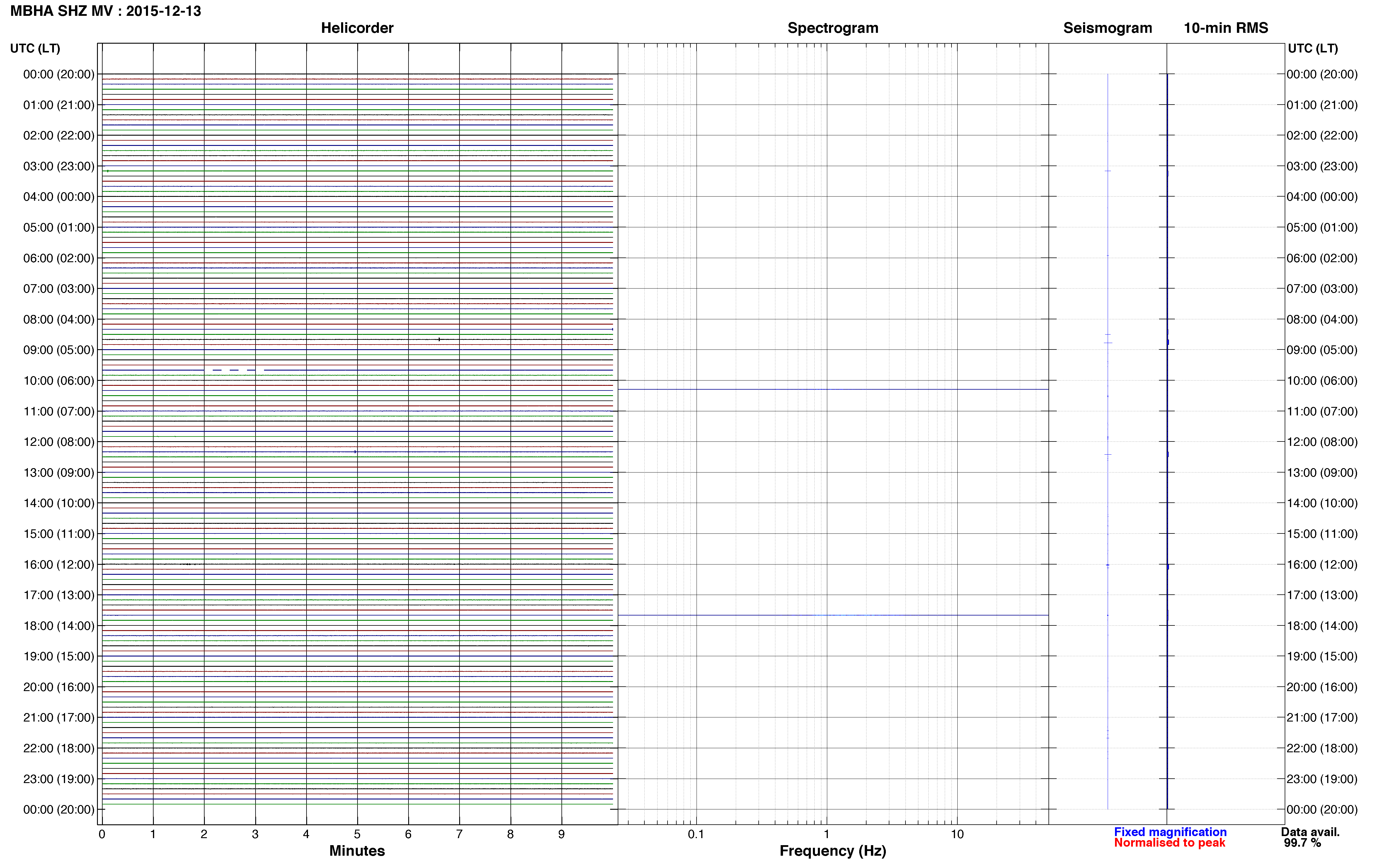Click right-axis time label "17:00 (13:00)"
The width and height of the screenshot is (1389, 868).
[x=1322, y=595]
